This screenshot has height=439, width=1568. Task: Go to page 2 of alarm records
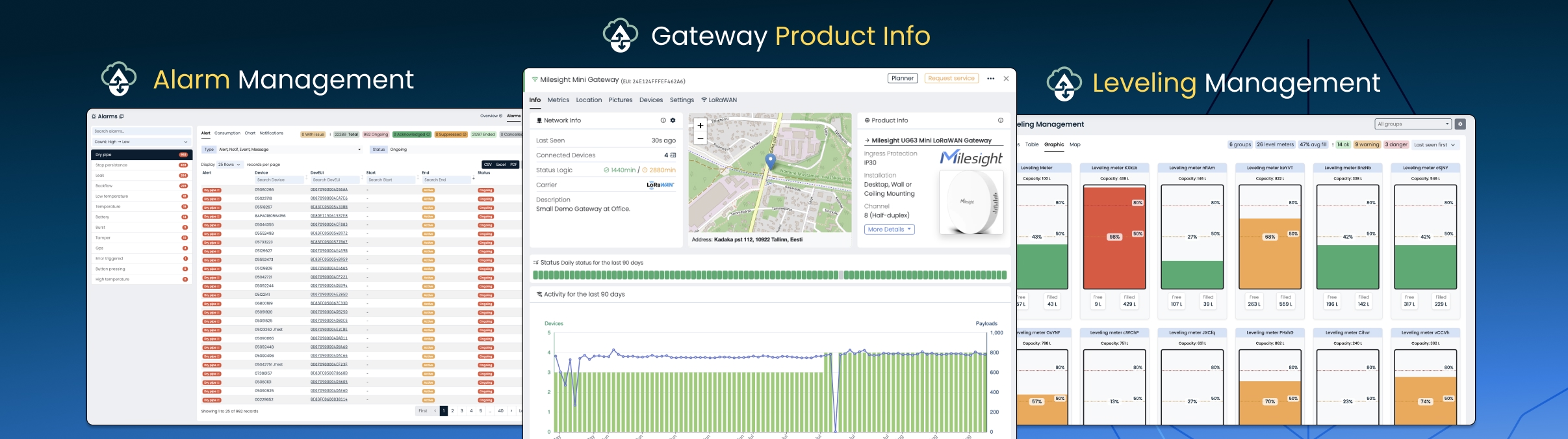(452, 411)
